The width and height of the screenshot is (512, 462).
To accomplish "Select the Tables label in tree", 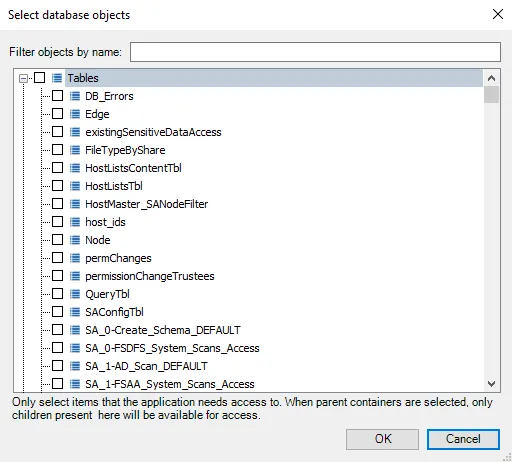I will tap(83, 78).
